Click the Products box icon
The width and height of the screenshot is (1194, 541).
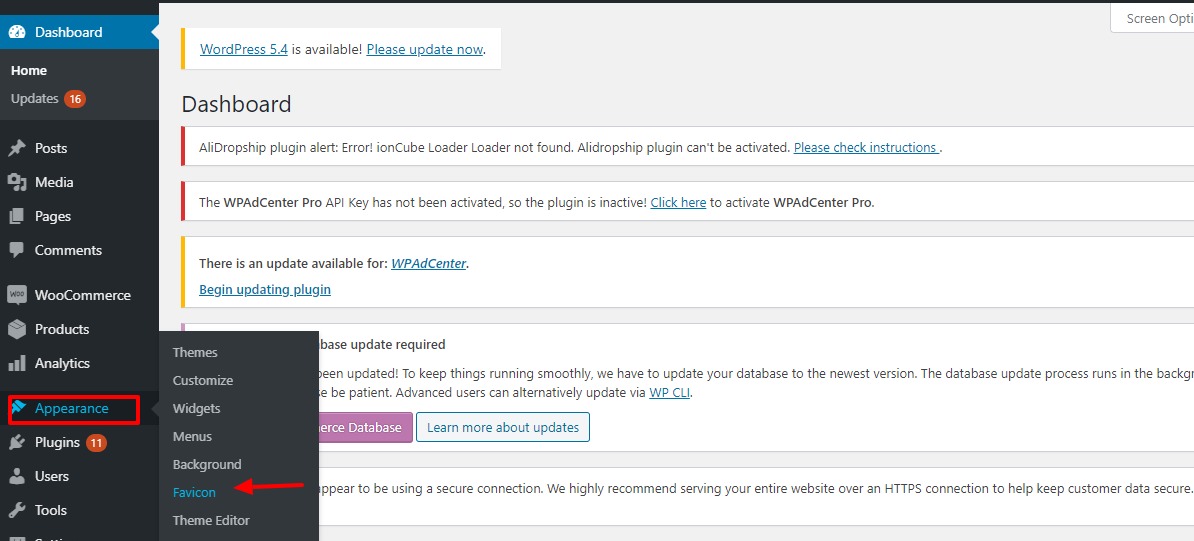point(17,329)
